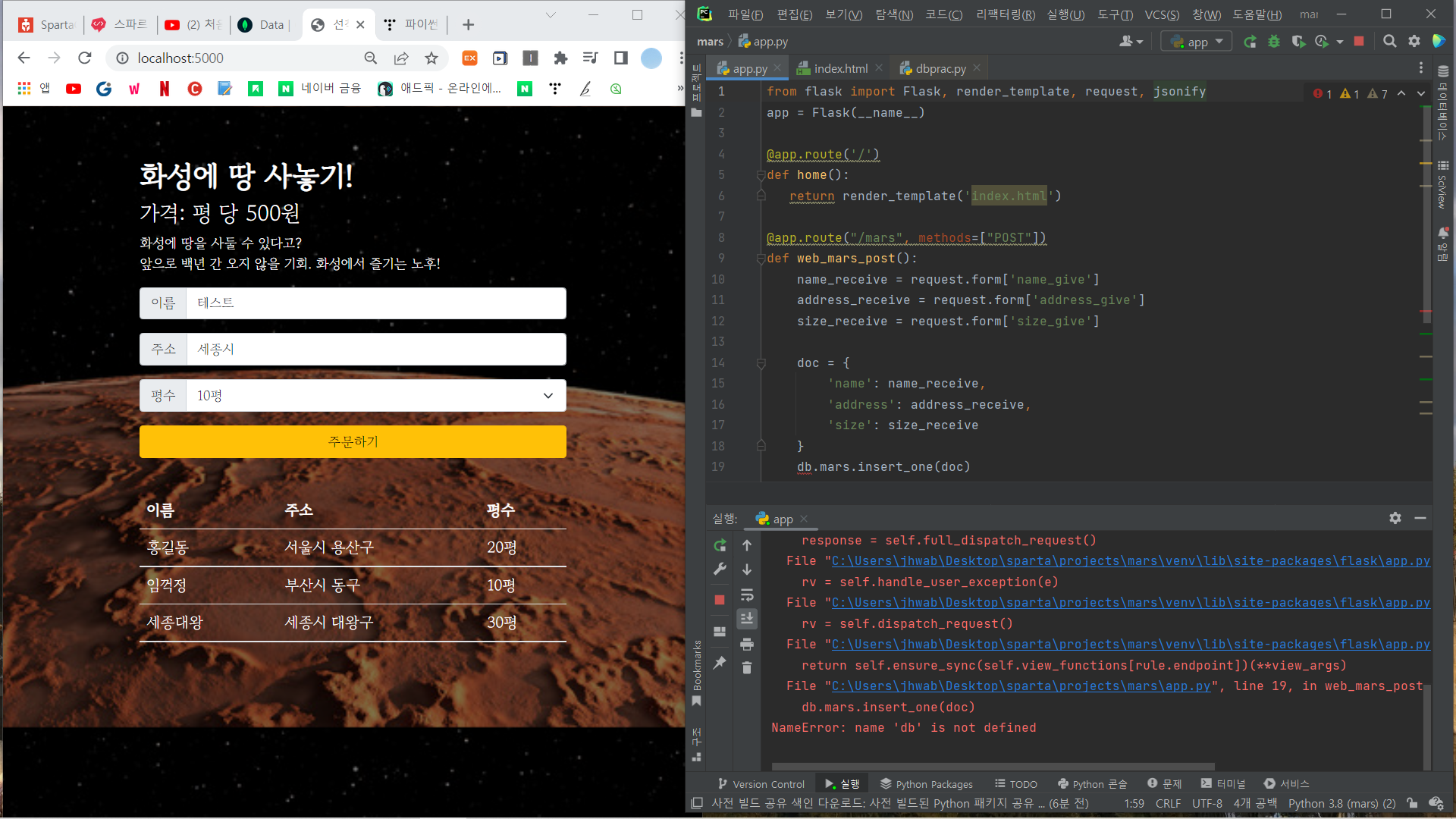Switch to the index.html editor tab

pos(839,68)
